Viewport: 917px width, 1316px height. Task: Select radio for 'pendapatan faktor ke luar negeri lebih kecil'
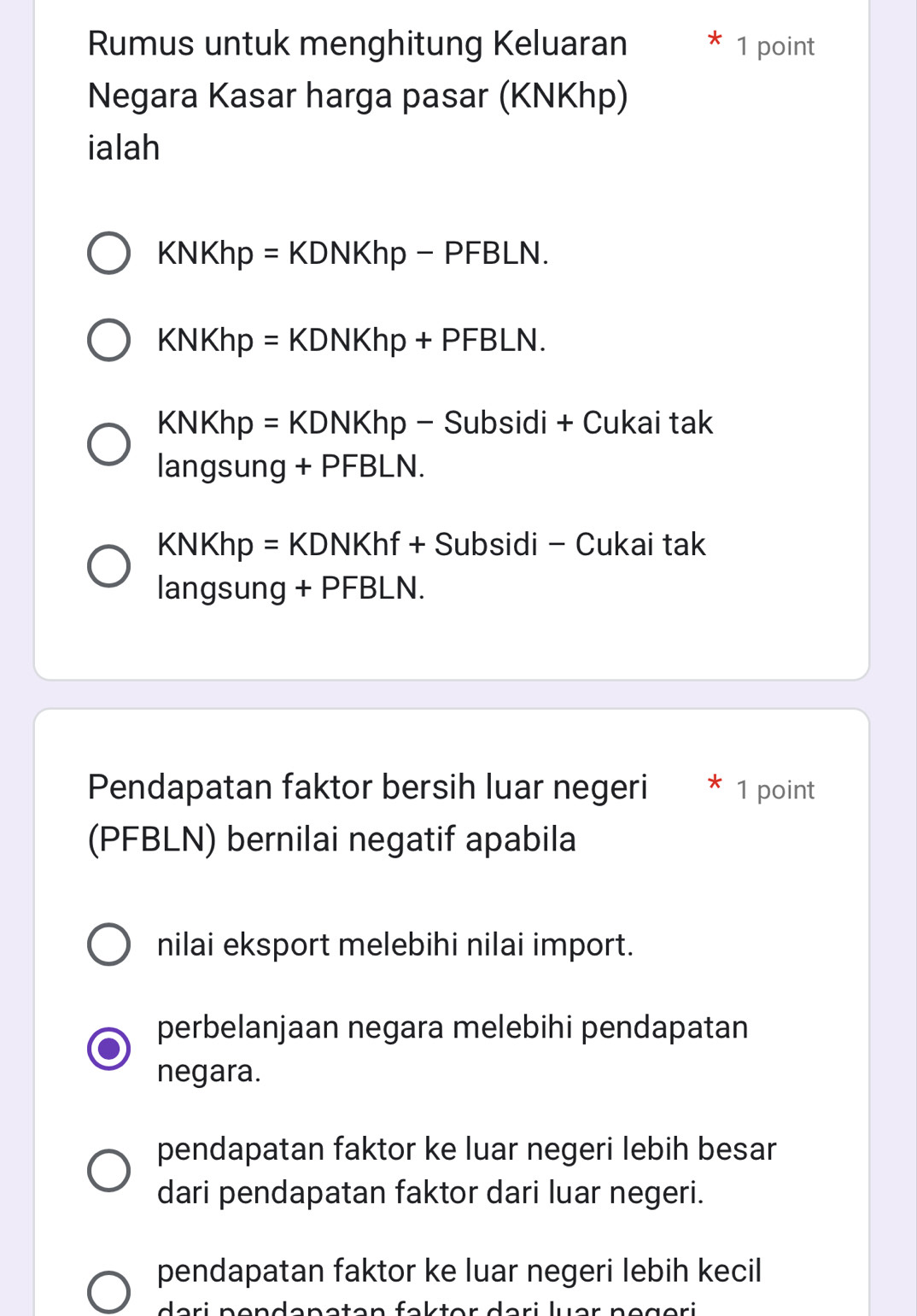click(x=109, y=1291)
